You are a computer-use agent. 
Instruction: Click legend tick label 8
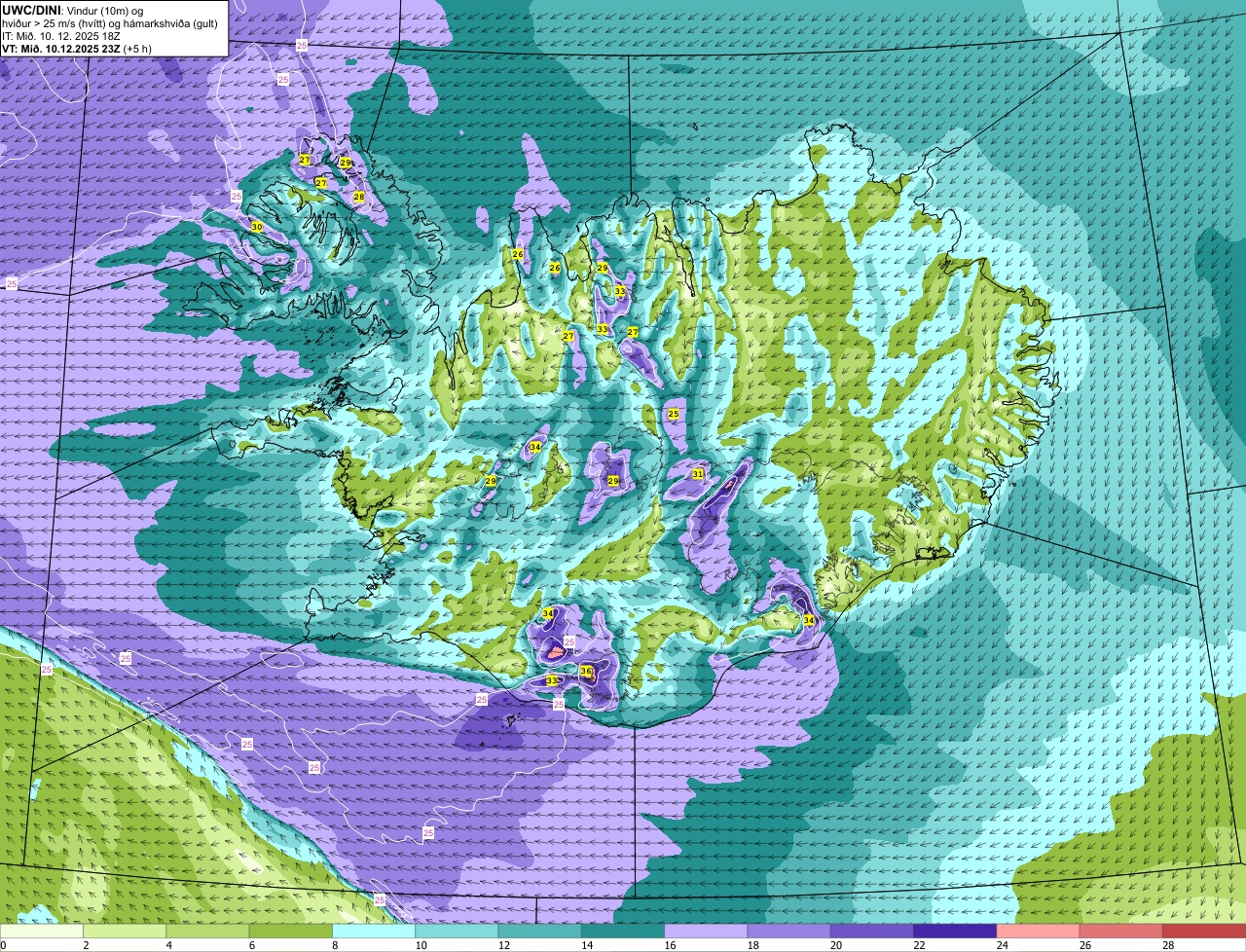pos(335,945)
